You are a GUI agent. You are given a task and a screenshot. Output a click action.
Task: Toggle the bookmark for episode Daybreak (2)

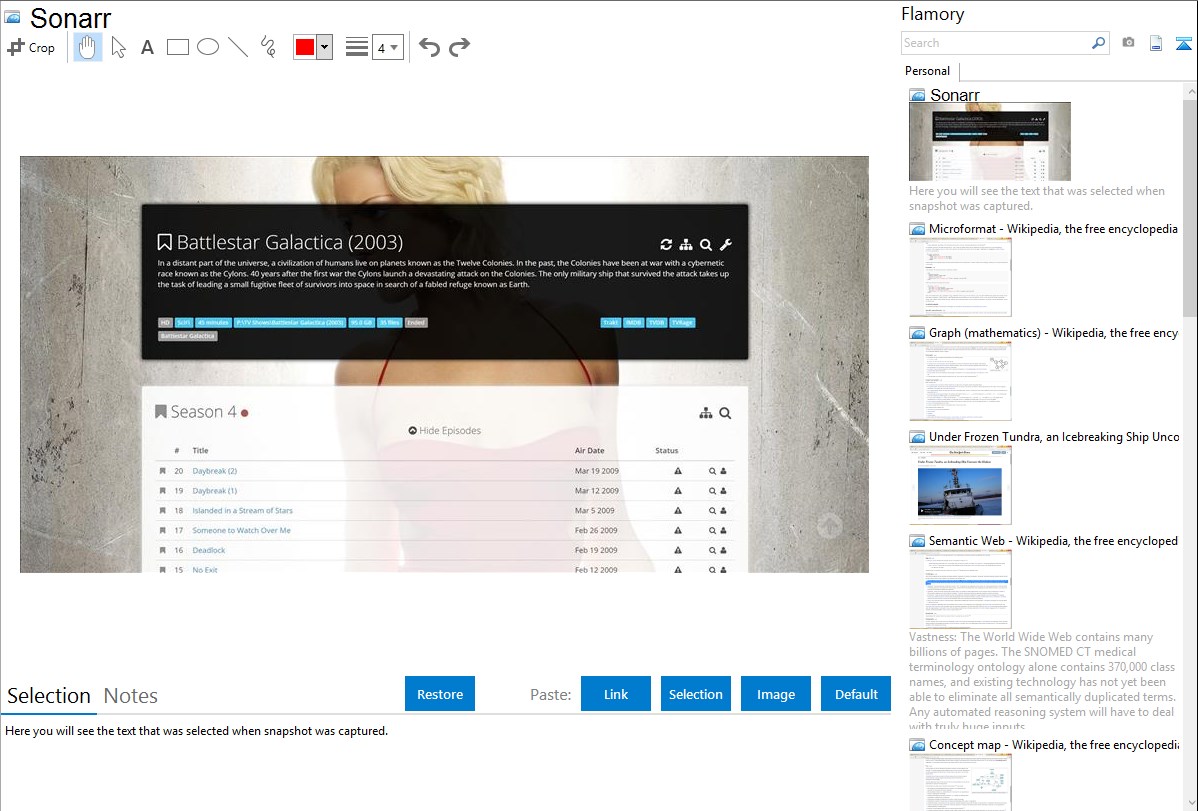(162, 471)
